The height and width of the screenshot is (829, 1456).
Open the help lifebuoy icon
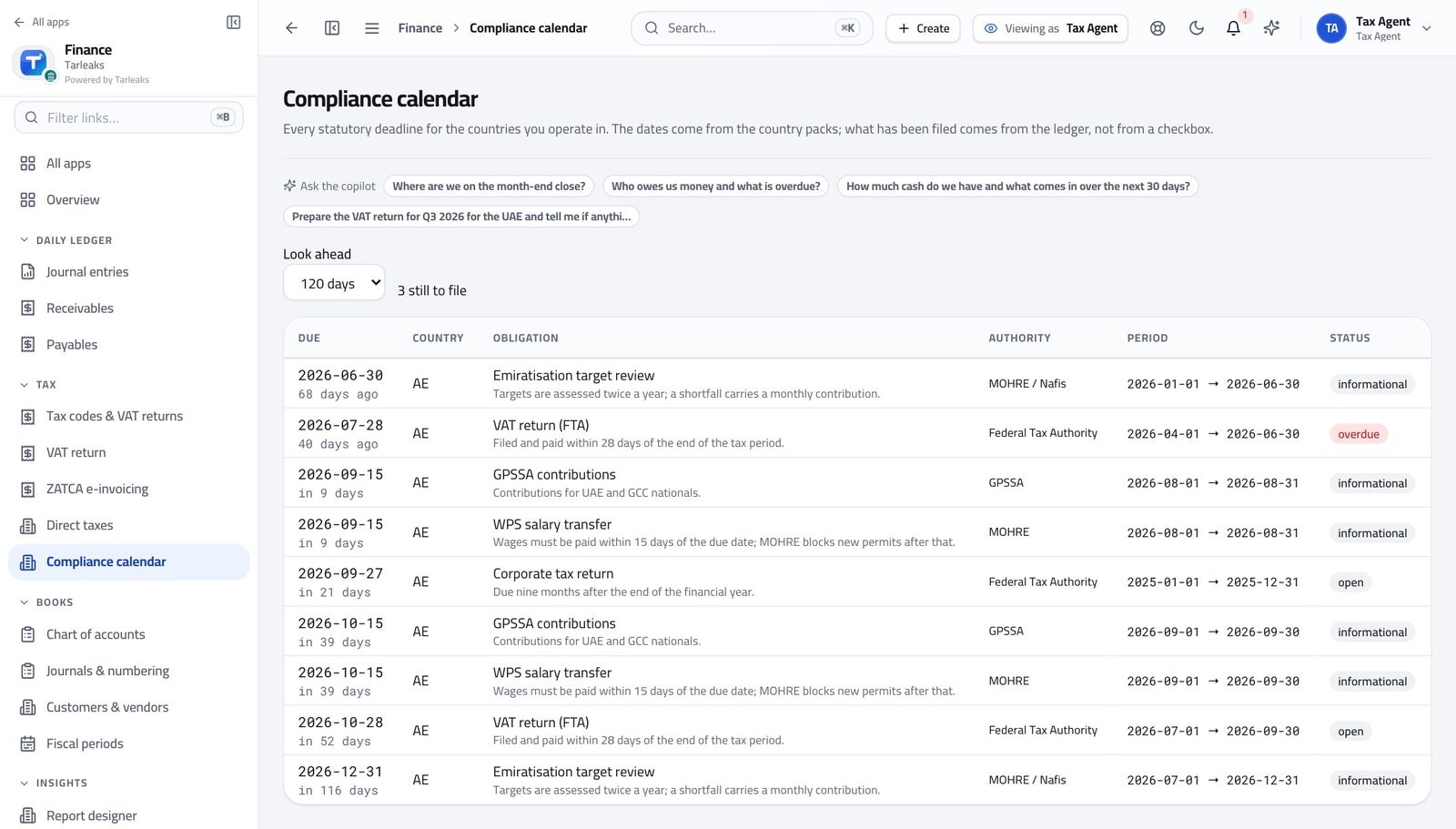pos(1158,28)
